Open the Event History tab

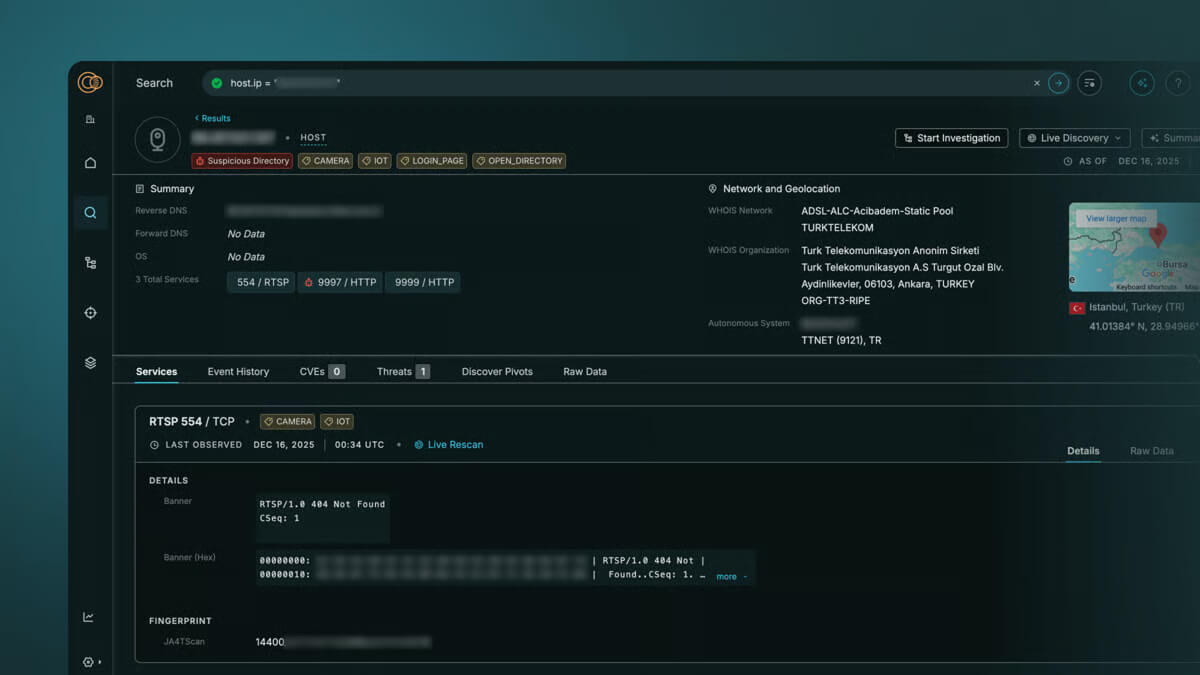238,371
